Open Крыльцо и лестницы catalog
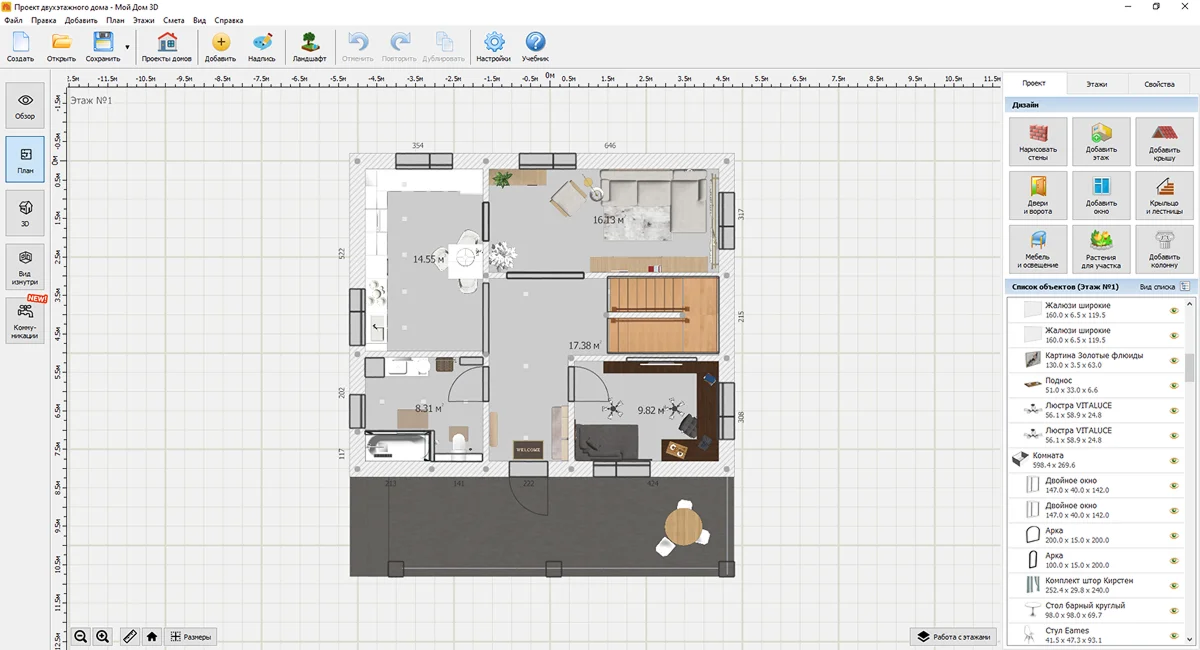Viewport: 1200px width, 650px height. [1164, 195]
